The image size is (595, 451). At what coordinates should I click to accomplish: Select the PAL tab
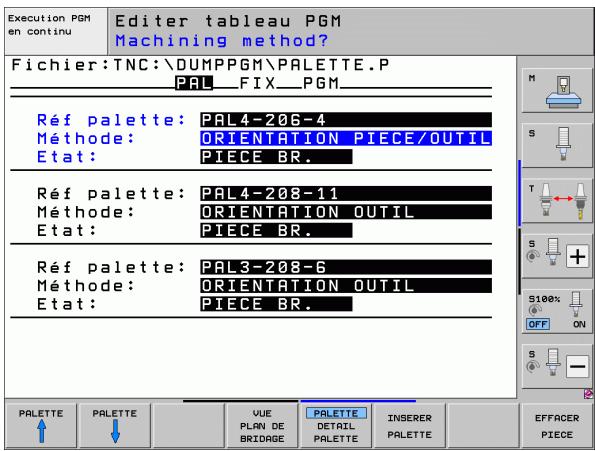pyautogui.click(x=194, y=83)
